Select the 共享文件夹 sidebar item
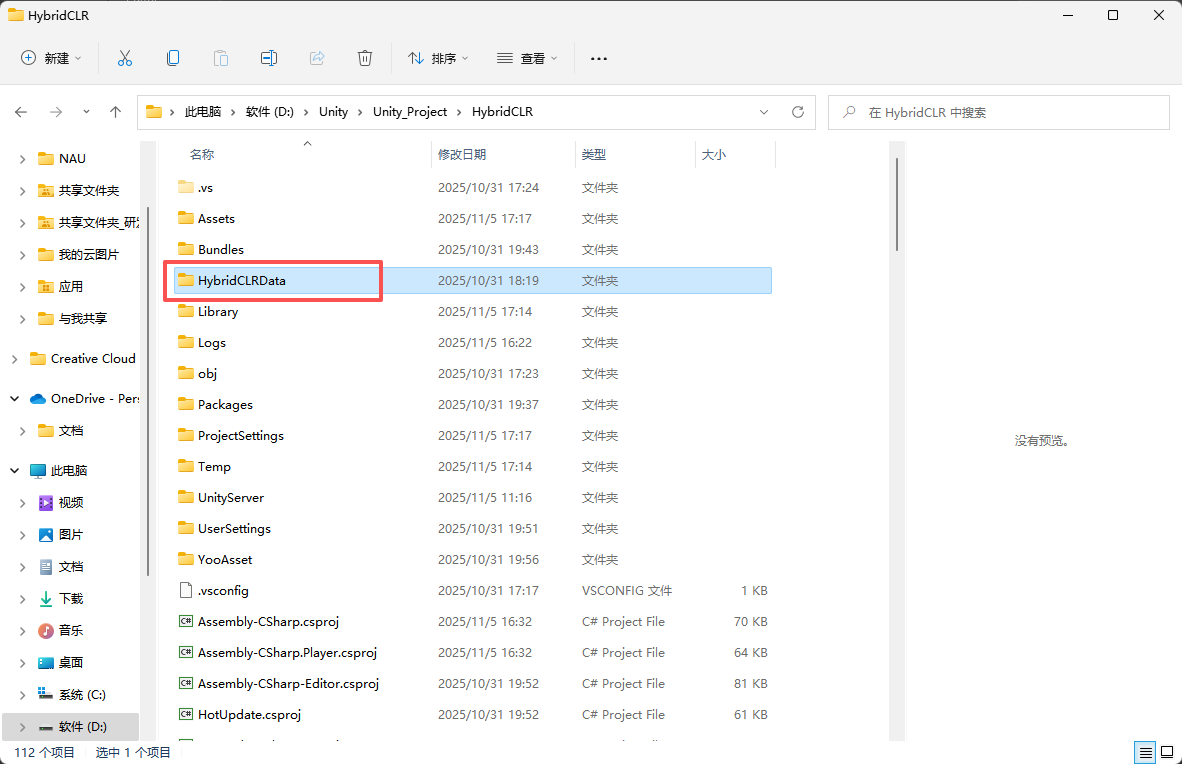The image size is (1182, 764). coord(89,191)
